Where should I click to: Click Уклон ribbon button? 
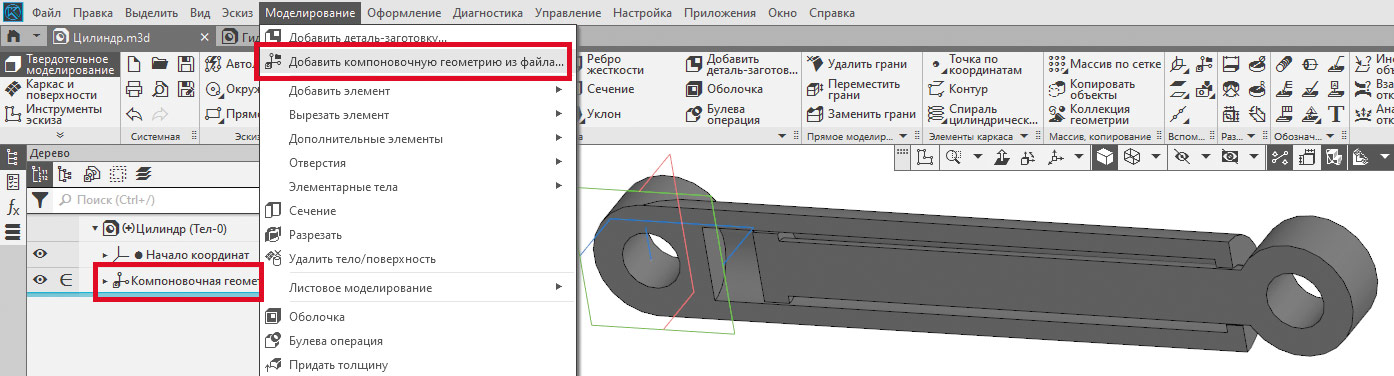[x=604, y=114]
